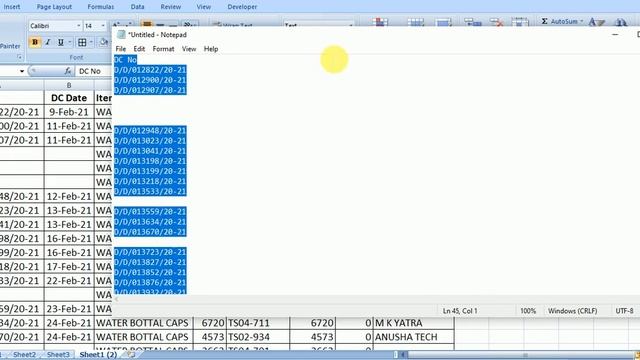This screenshot has height=360, width=640.
Task: Click Notepad line D/D/013023/20-21
Action: click(x=150, y=141)
